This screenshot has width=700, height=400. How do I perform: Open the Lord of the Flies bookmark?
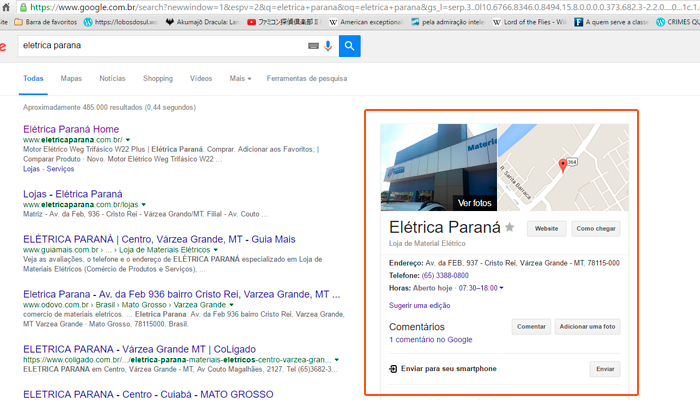pos(529,22)
